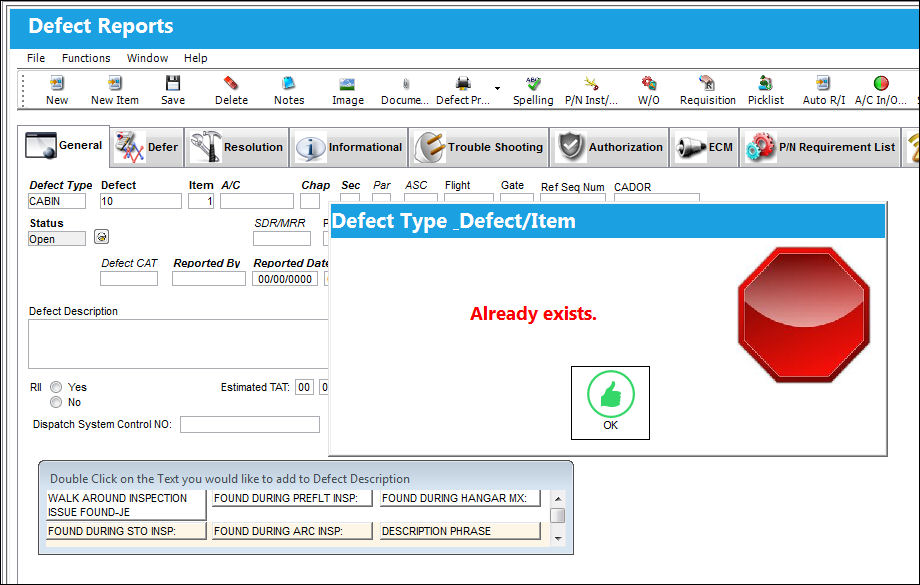The width and height of the screenshot is (920, 585).
Task: Open the ECM tab
Action: click(704, 147)
